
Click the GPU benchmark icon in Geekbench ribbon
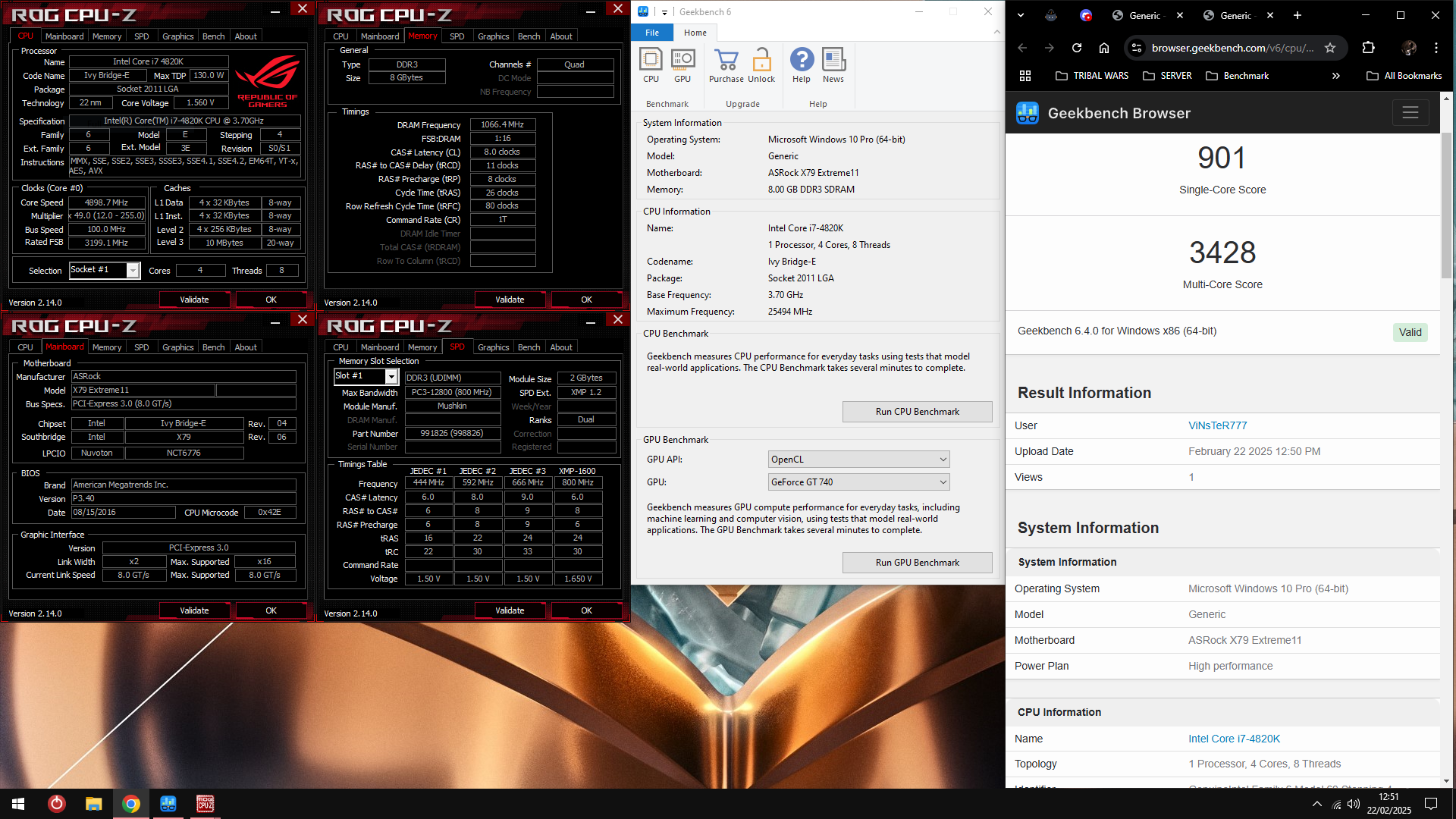coord(682,65)
